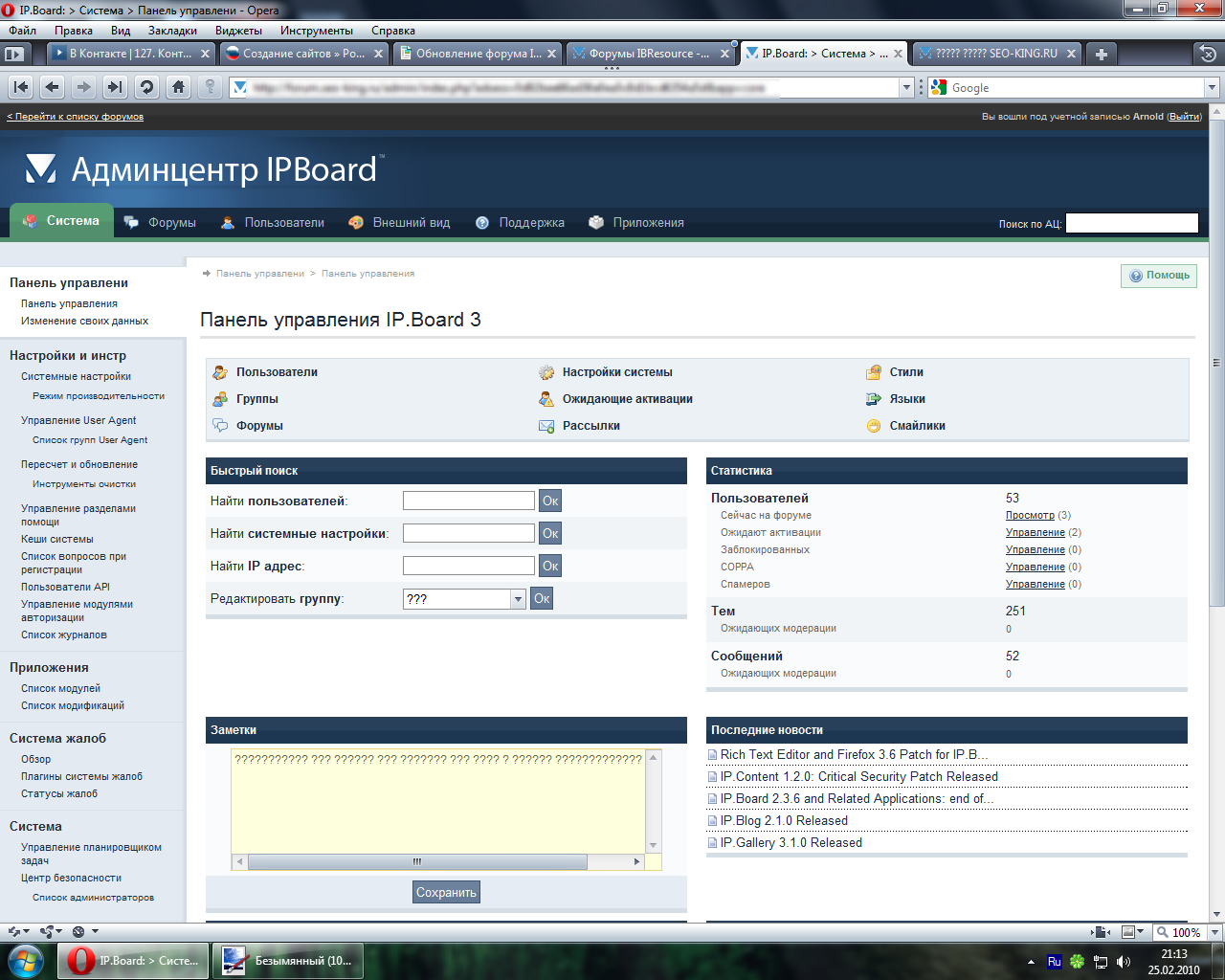The image size is (1225, 980).
Task: Toggle the Opera panel sidebar icon
Action: coord(13,54)
